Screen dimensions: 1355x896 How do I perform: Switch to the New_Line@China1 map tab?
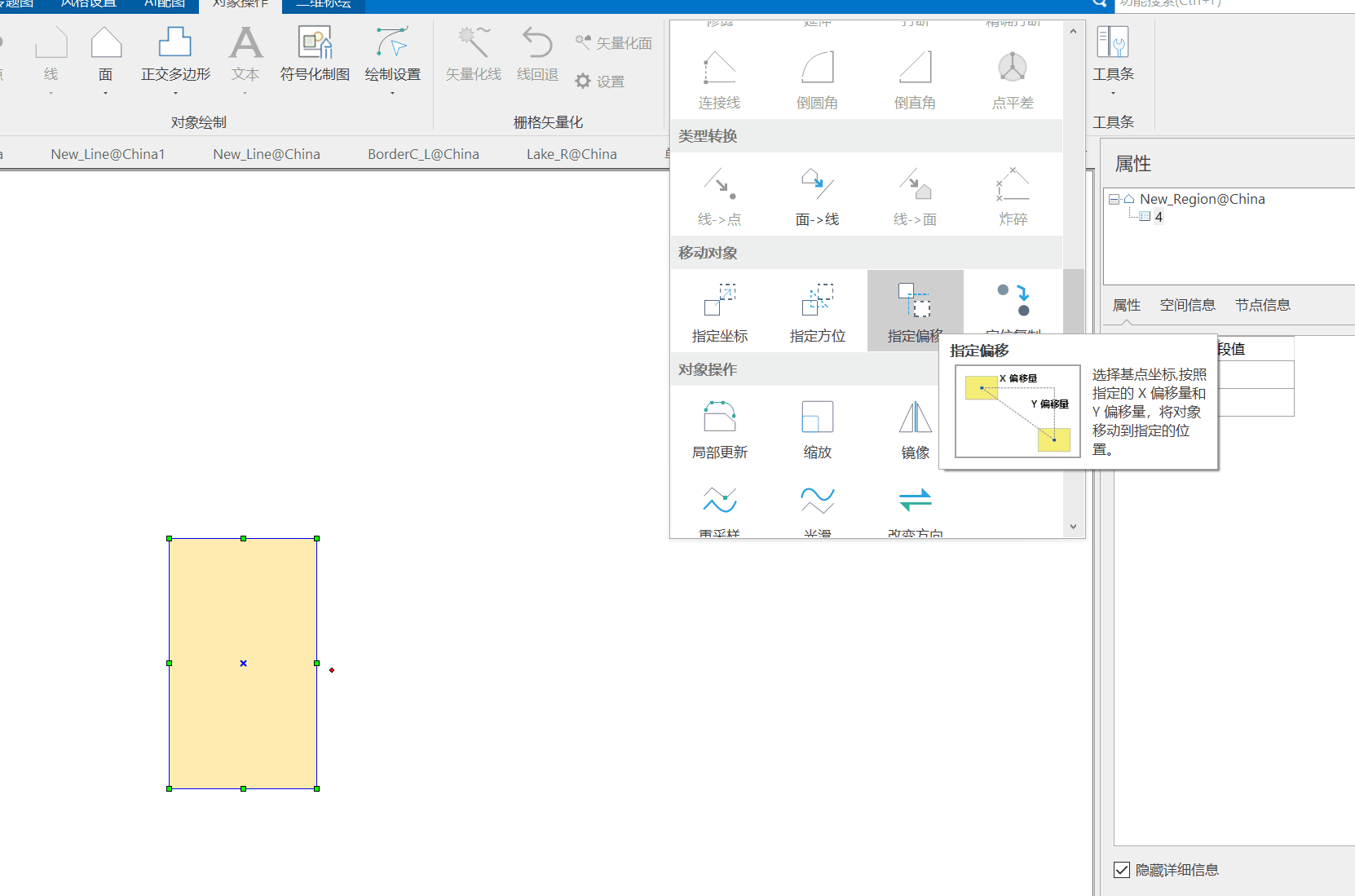(x=108, y=154)
